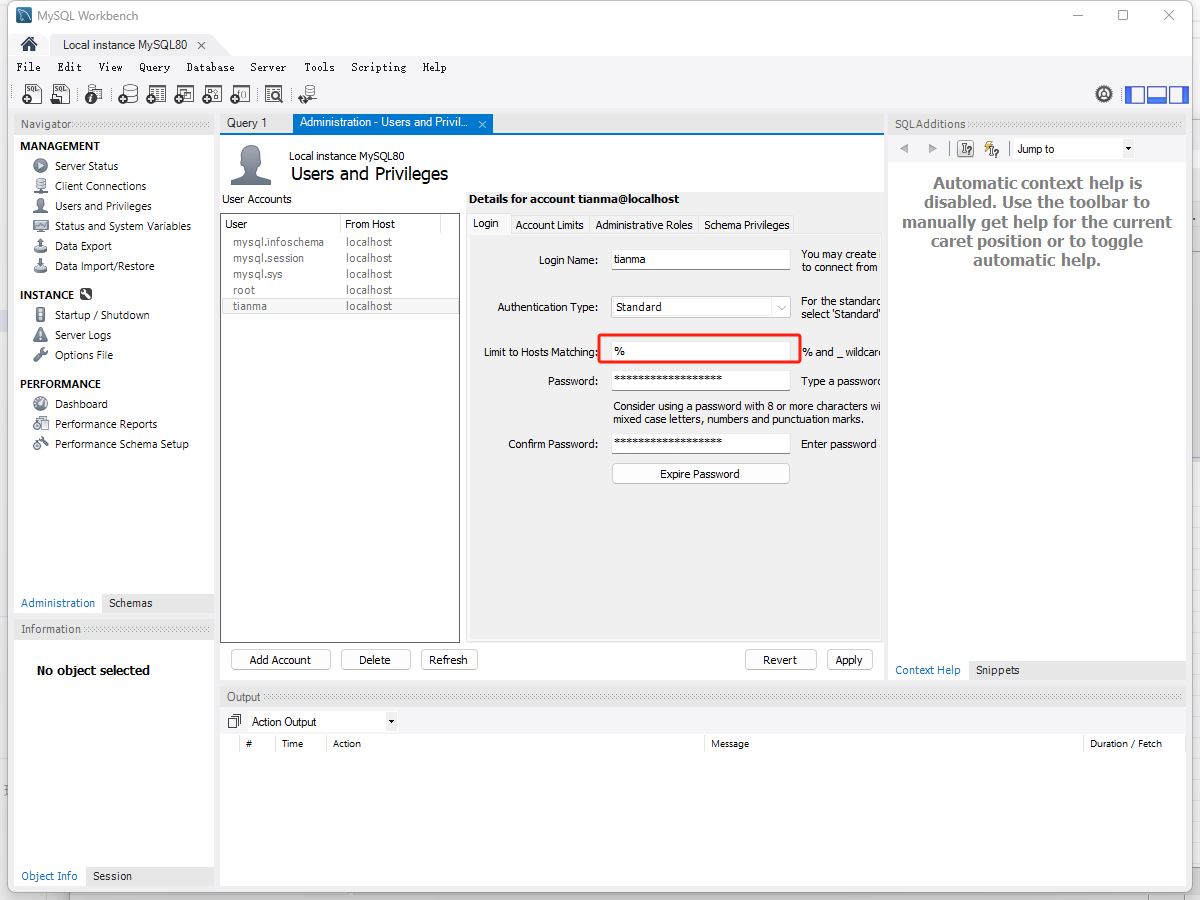Open Server Status in Navigator

pos(86,166)
